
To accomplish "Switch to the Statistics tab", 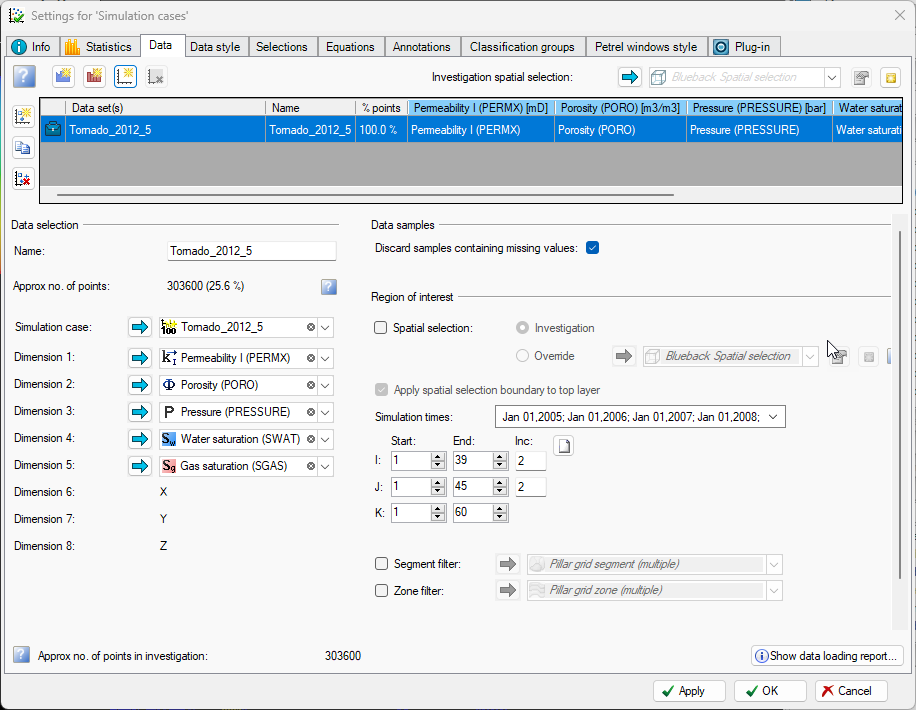I will [x=98, y=47].
